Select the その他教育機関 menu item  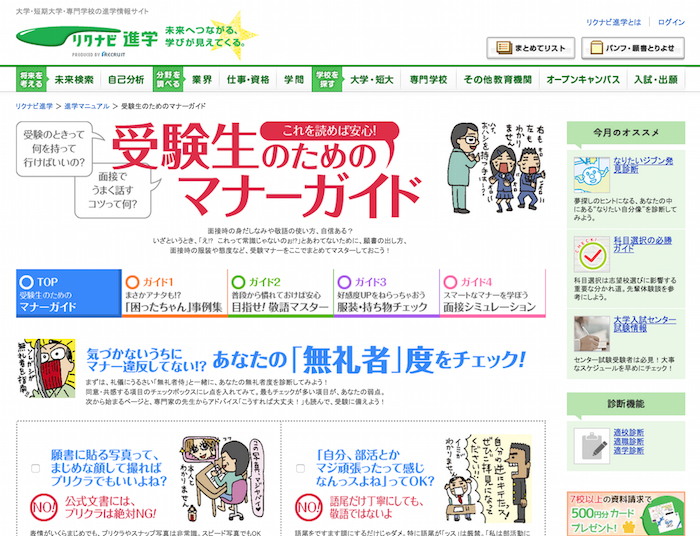pos(498,80)
